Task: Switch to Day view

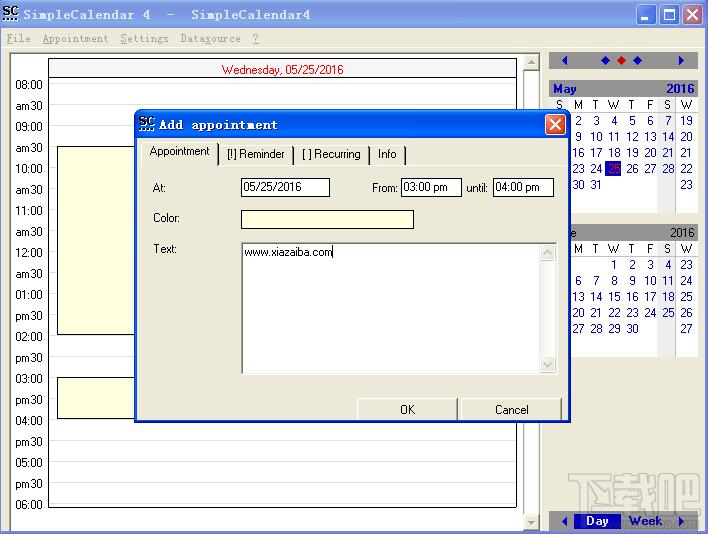Action: [x=597, y=521]
